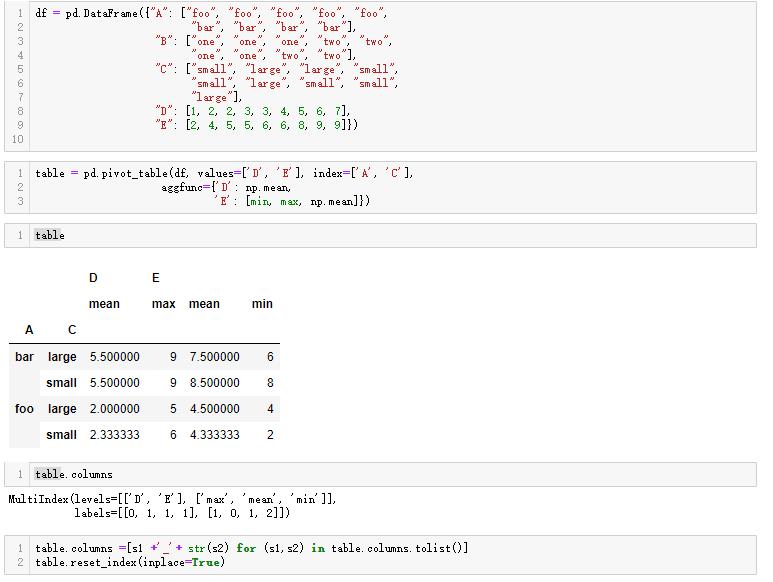The width and height of the screenshot is (773, 582).
Task: Click the table.reset_index(inplace=True) line
Action: tap(130, 562)
